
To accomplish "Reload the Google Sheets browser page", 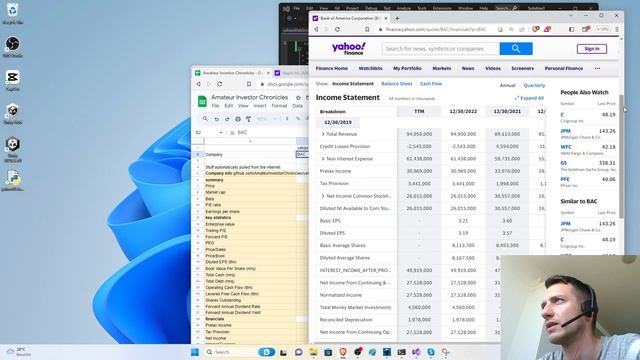I will pyautogui.click(x=220, y=84).
